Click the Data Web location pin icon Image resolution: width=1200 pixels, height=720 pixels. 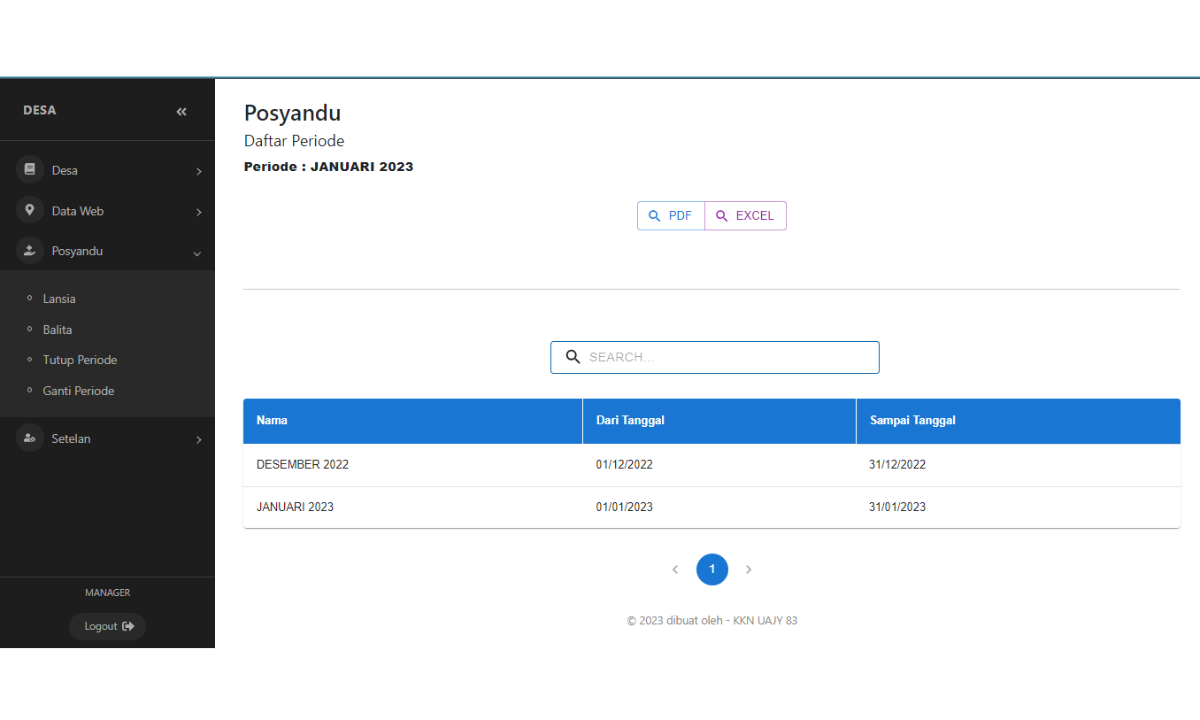[x=30, y=211]
